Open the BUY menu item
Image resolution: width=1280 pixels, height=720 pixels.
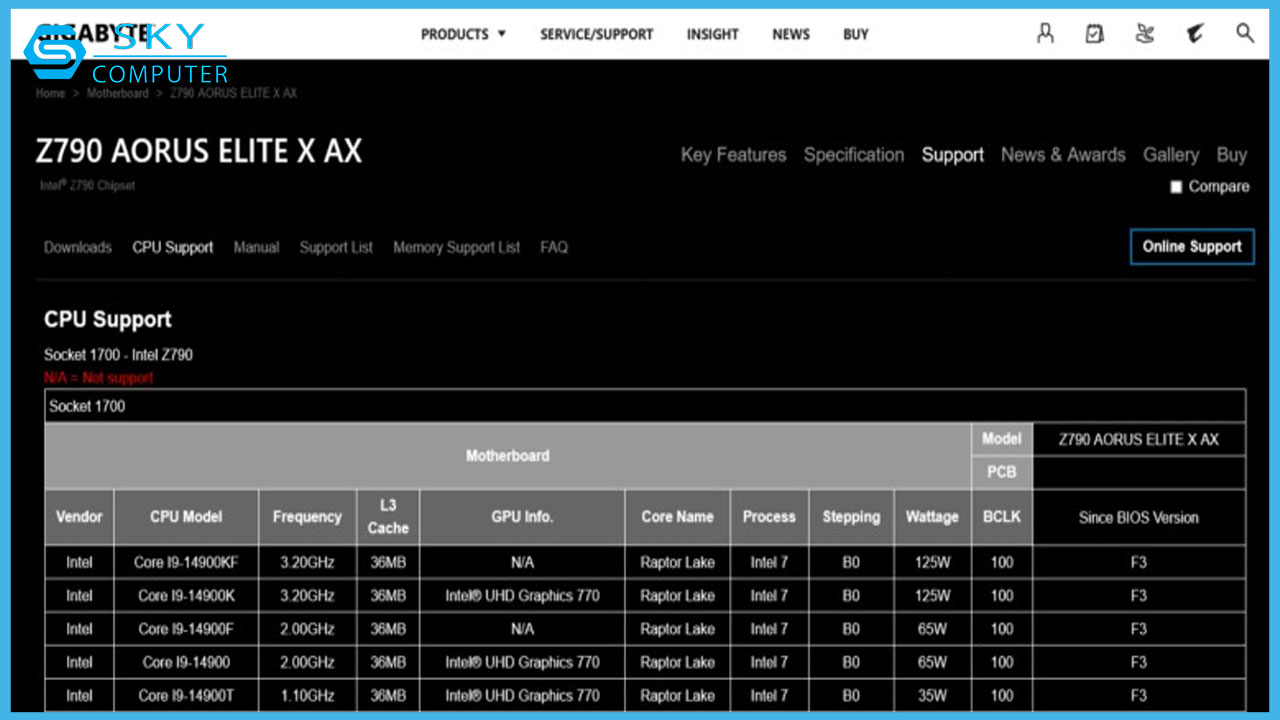coord(856,34)
